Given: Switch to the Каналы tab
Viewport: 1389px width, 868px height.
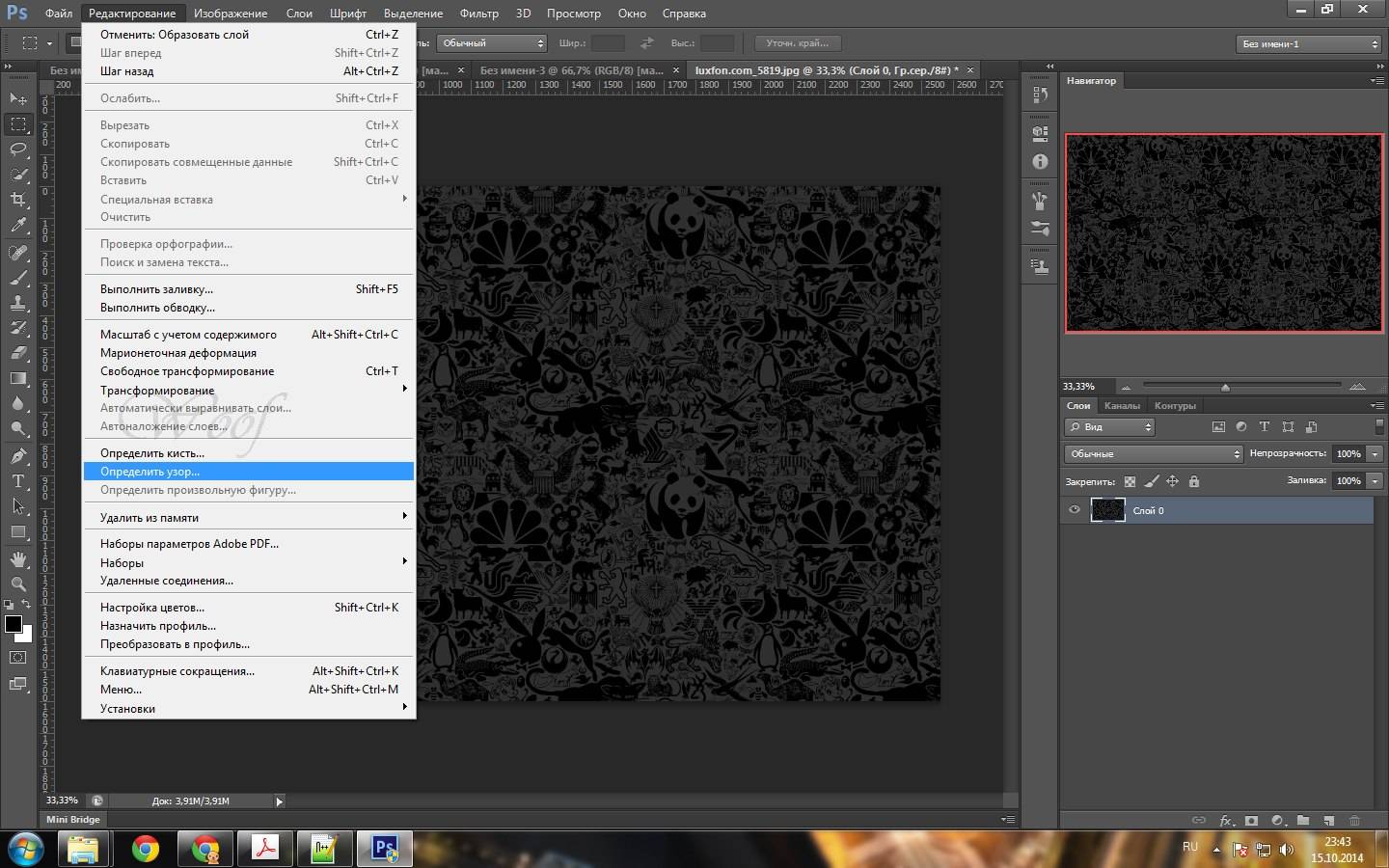Looking at the screenshot, I should point(1122,406).
